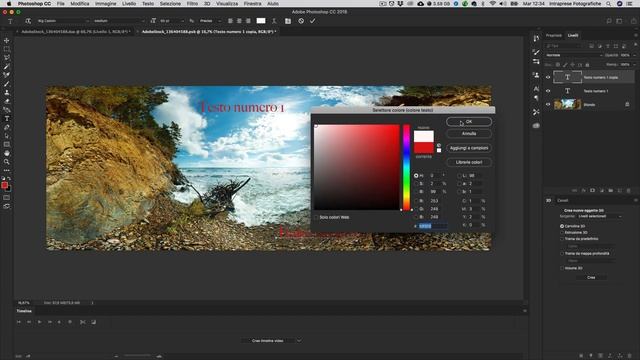The width and height of the screenshot is (640, 360).
Task: Click Crea button in 3D panel
Action: coord(591,278)
